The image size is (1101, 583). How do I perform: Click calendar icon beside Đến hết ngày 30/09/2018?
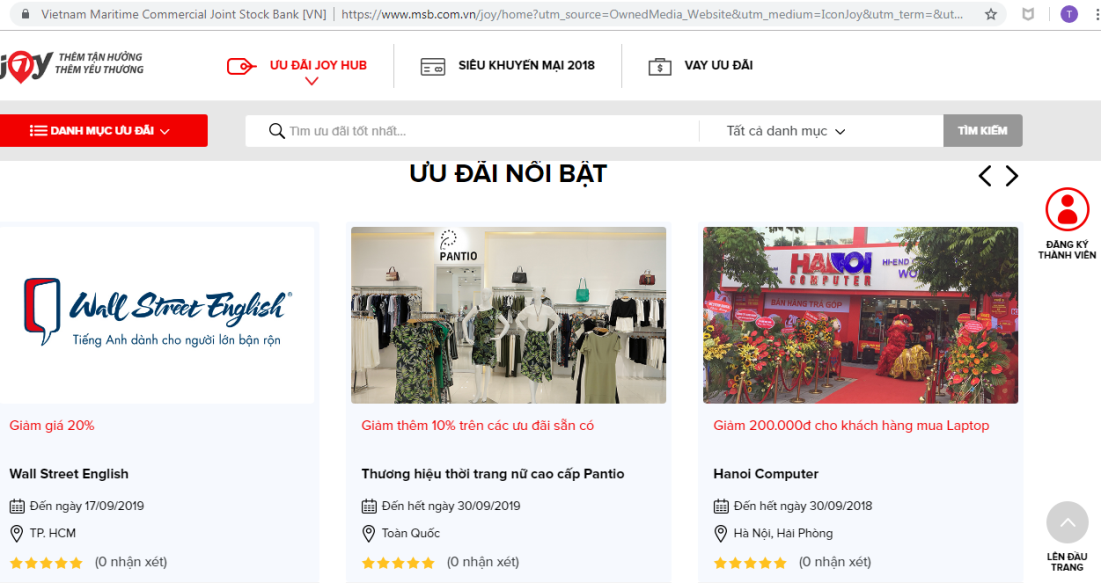pyautogui.click(x=720, y=506)
